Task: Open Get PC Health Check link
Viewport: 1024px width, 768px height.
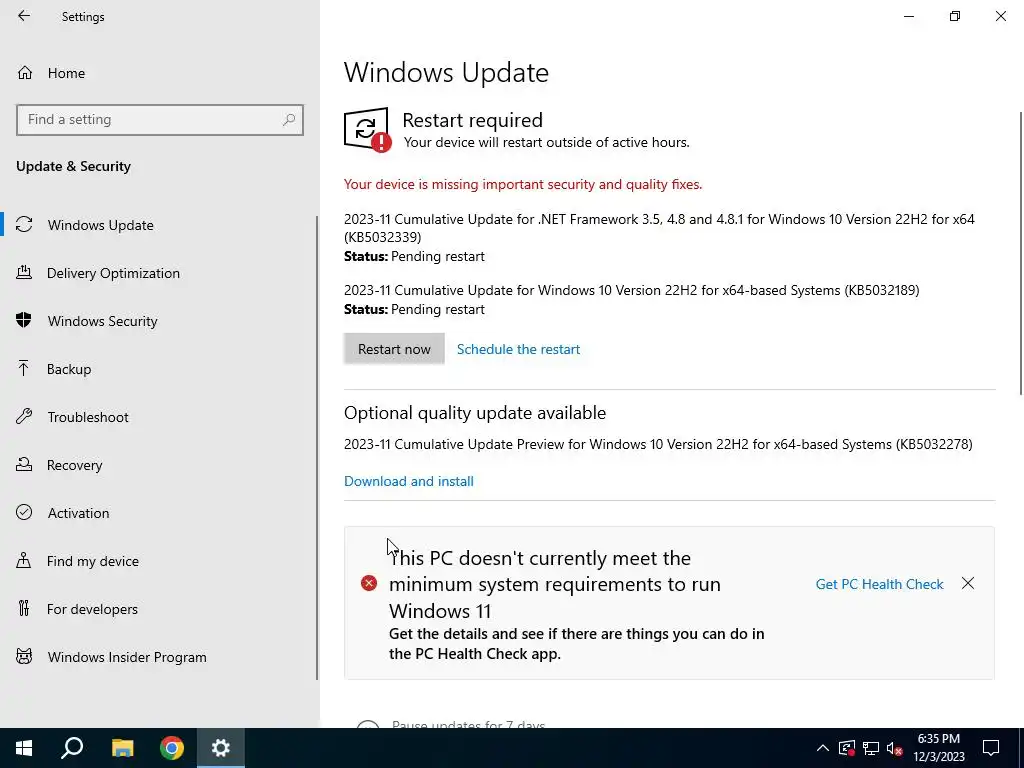Action: (x=879, y=584)
